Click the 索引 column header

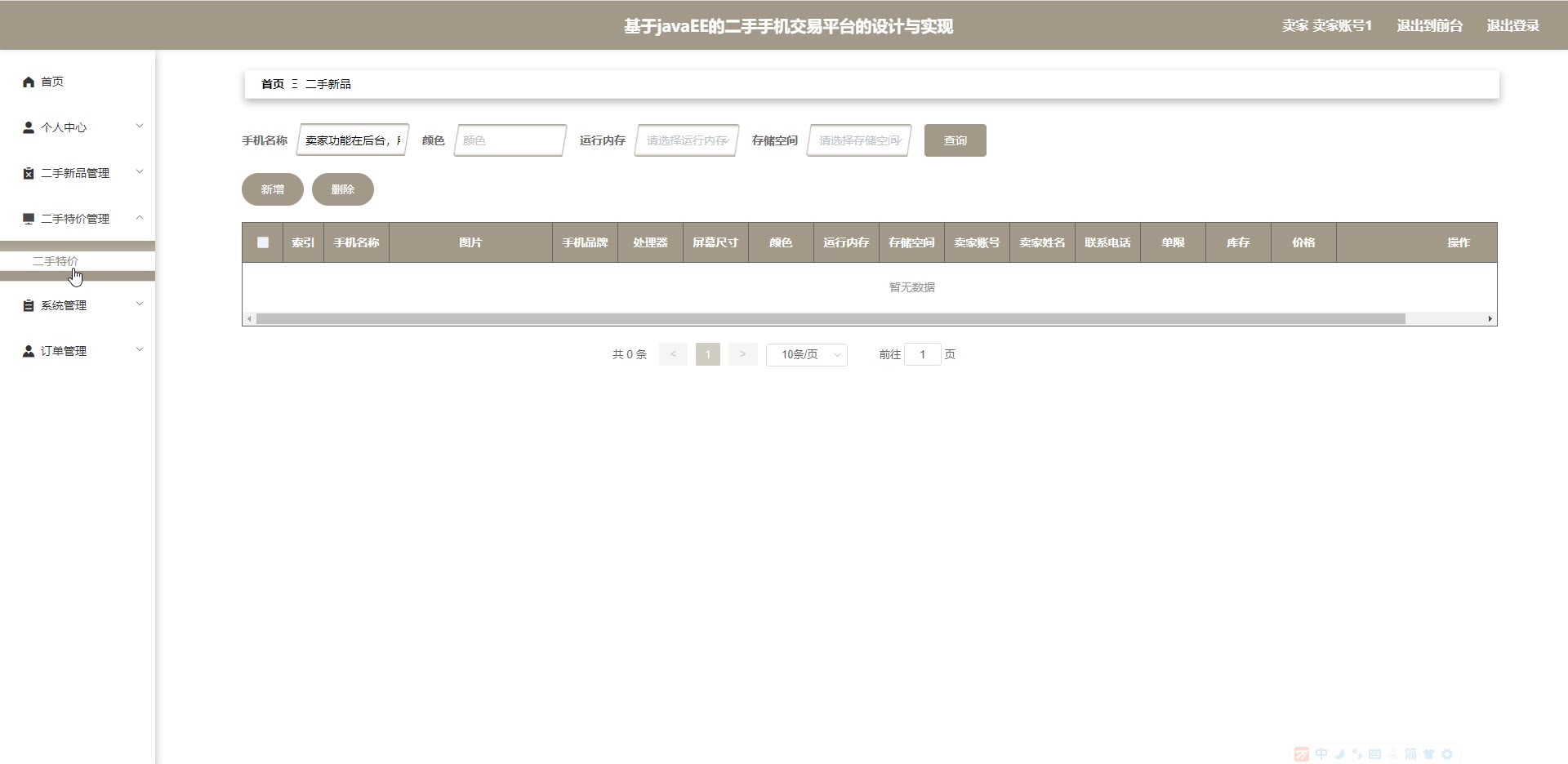click(x=303, y=242)
